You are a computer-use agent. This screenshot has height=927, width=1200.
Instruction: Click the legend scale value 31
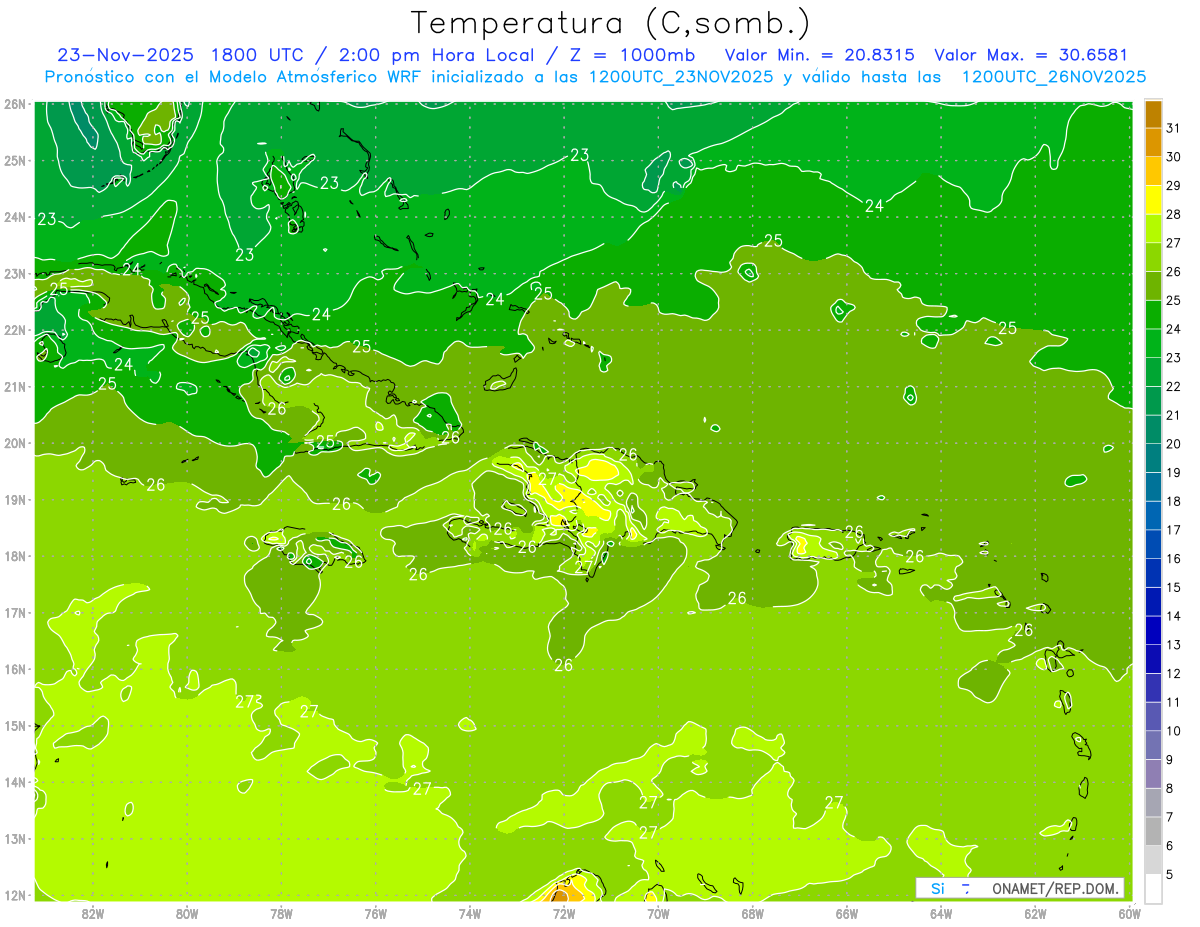tap(1173, 129)
